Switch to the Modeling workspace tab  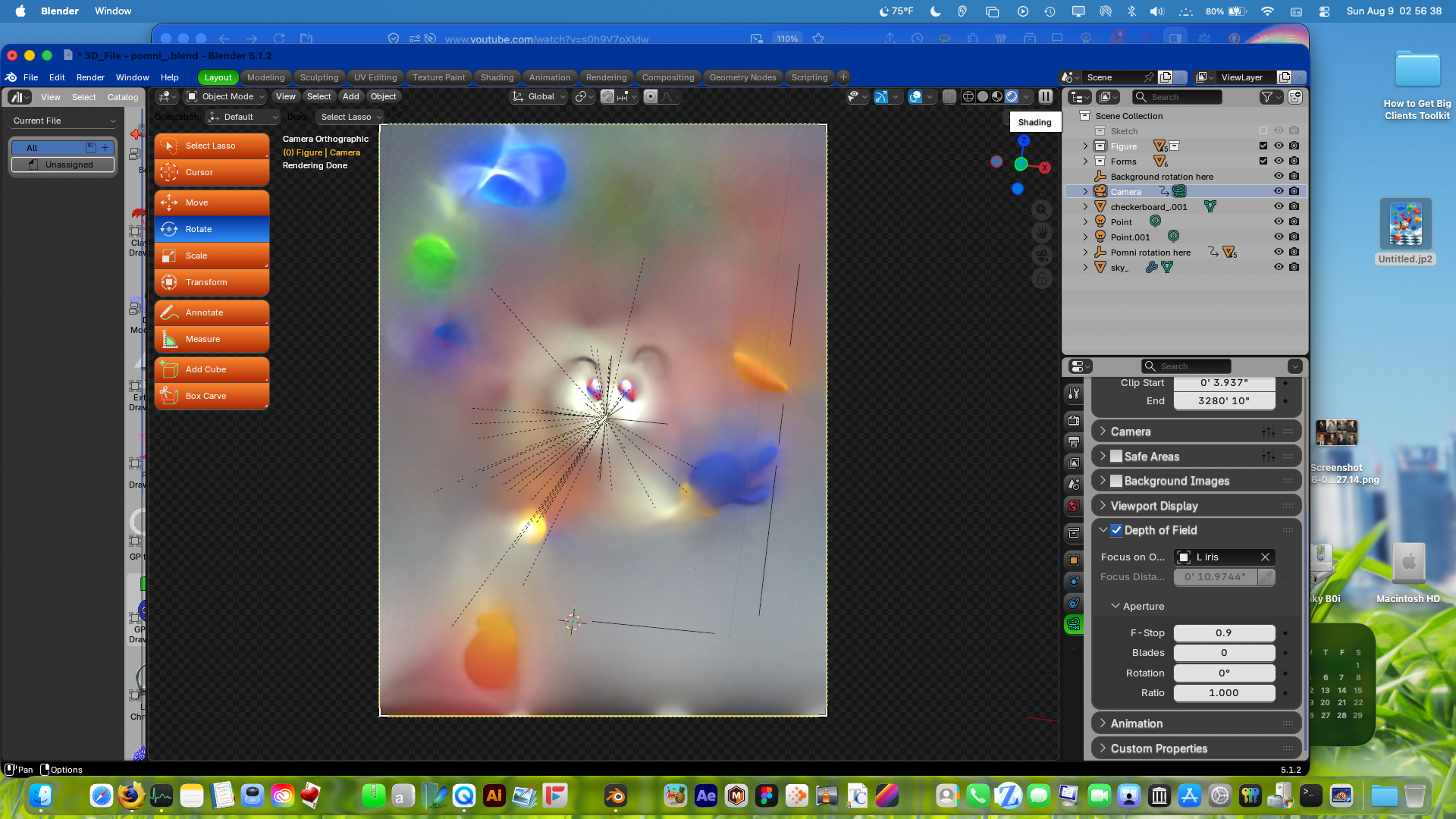265,77
